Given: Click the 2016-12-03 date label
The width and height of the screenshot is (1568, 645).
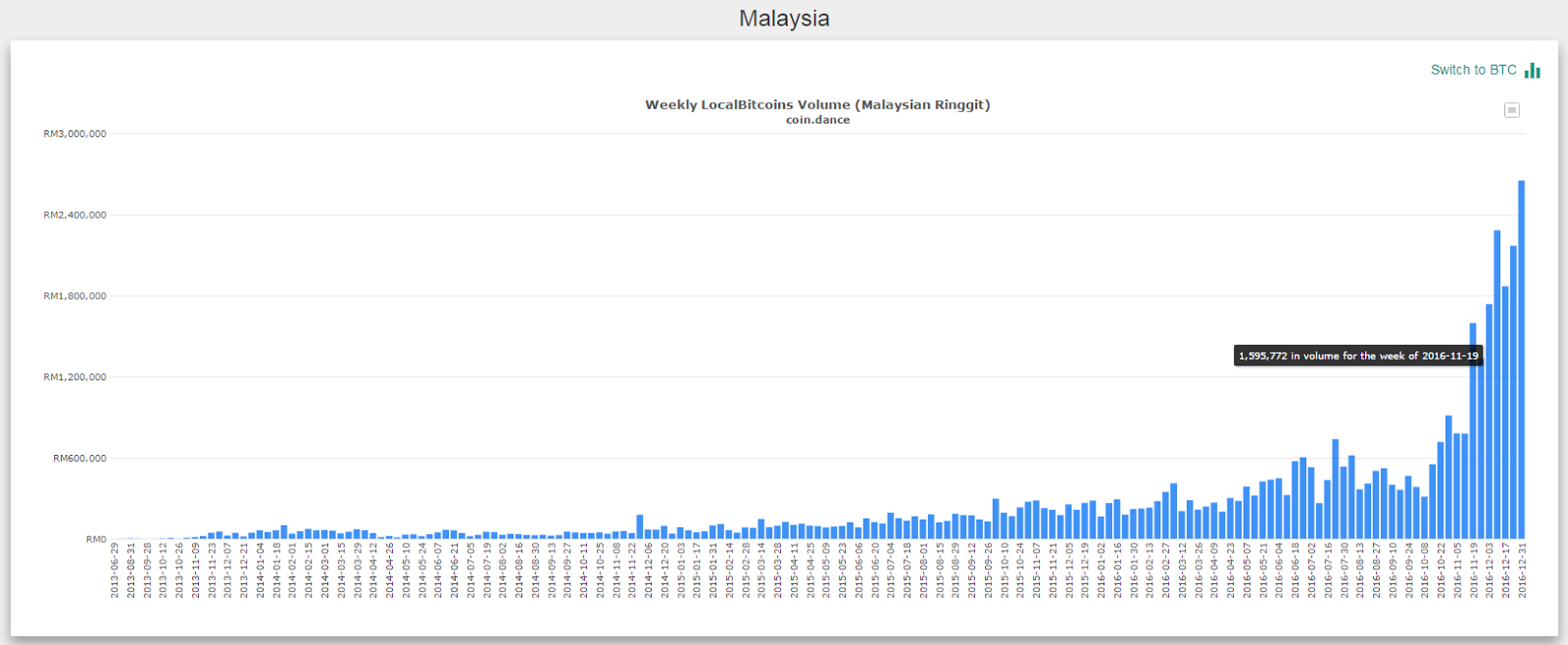Looking at the screenshot, I should point(1490,571).
